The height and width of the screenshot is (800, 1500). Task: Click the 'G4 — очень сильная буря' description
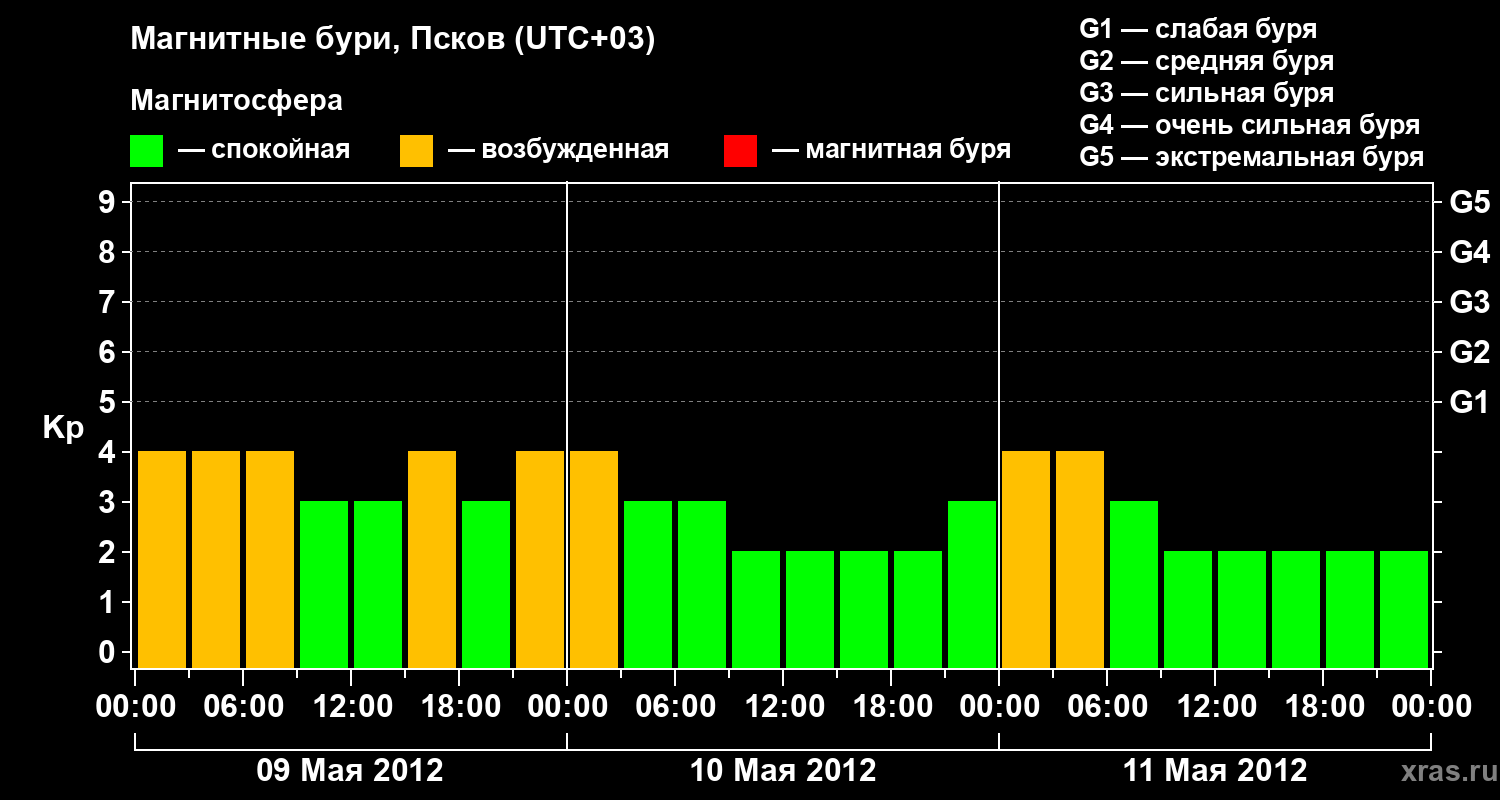pos(1250,125)
